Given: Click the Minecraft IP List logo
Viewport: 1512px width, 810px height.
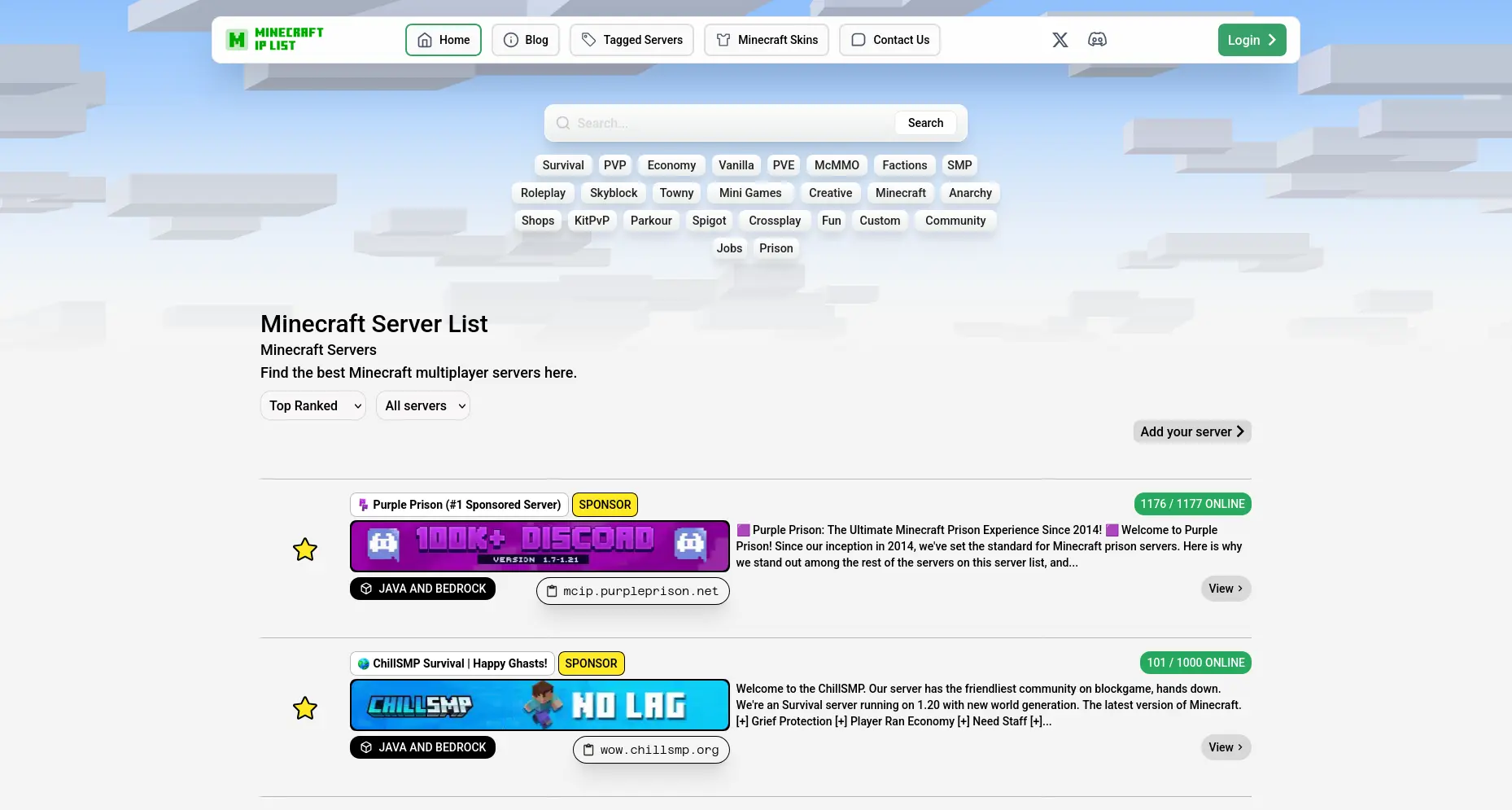Looking at the screenshot, I should (x=274, y=39).
